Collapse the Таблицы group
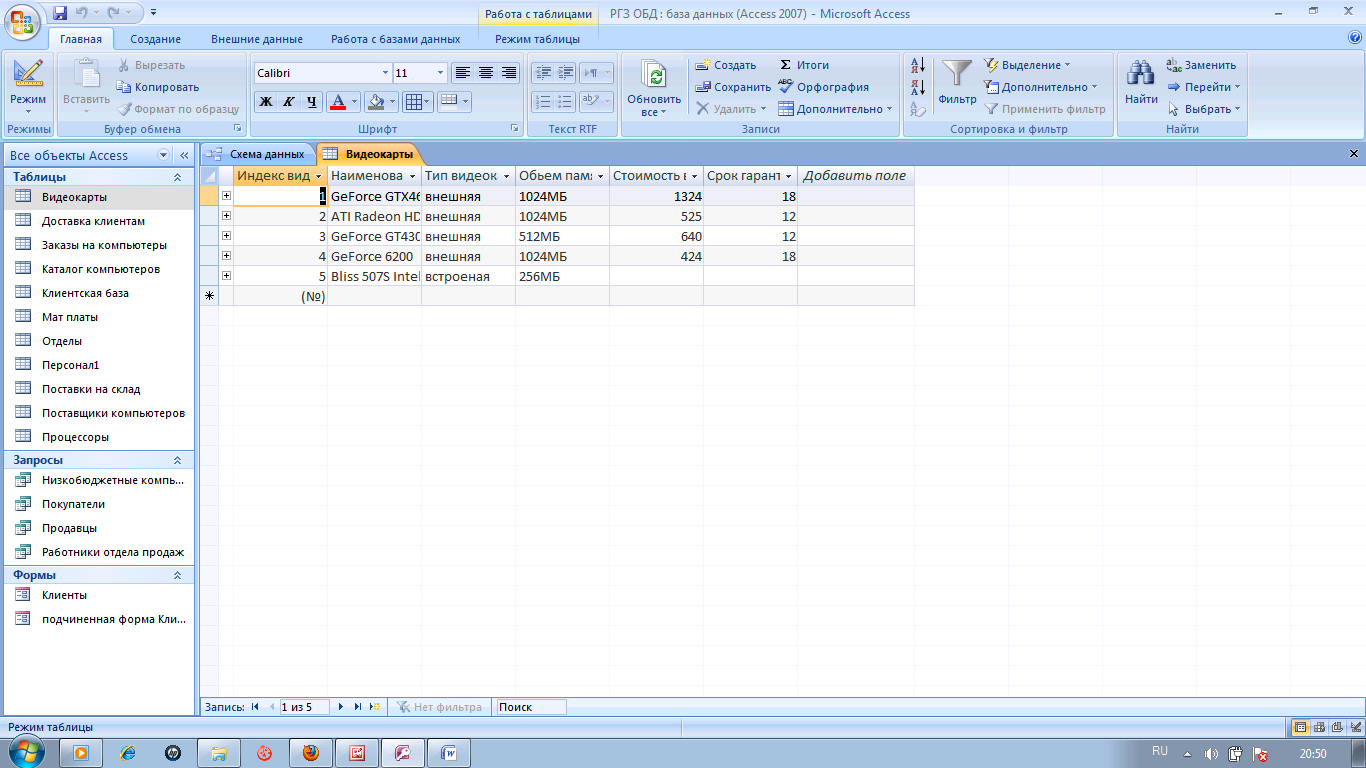1366x768 pixels. tap(177, 177)
